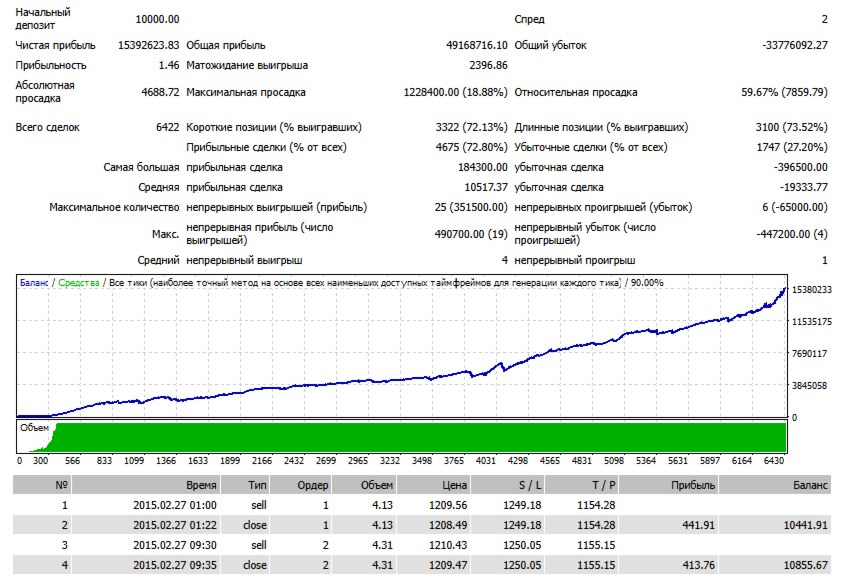Select the chart y-axis label 11535175

[812, 322]
